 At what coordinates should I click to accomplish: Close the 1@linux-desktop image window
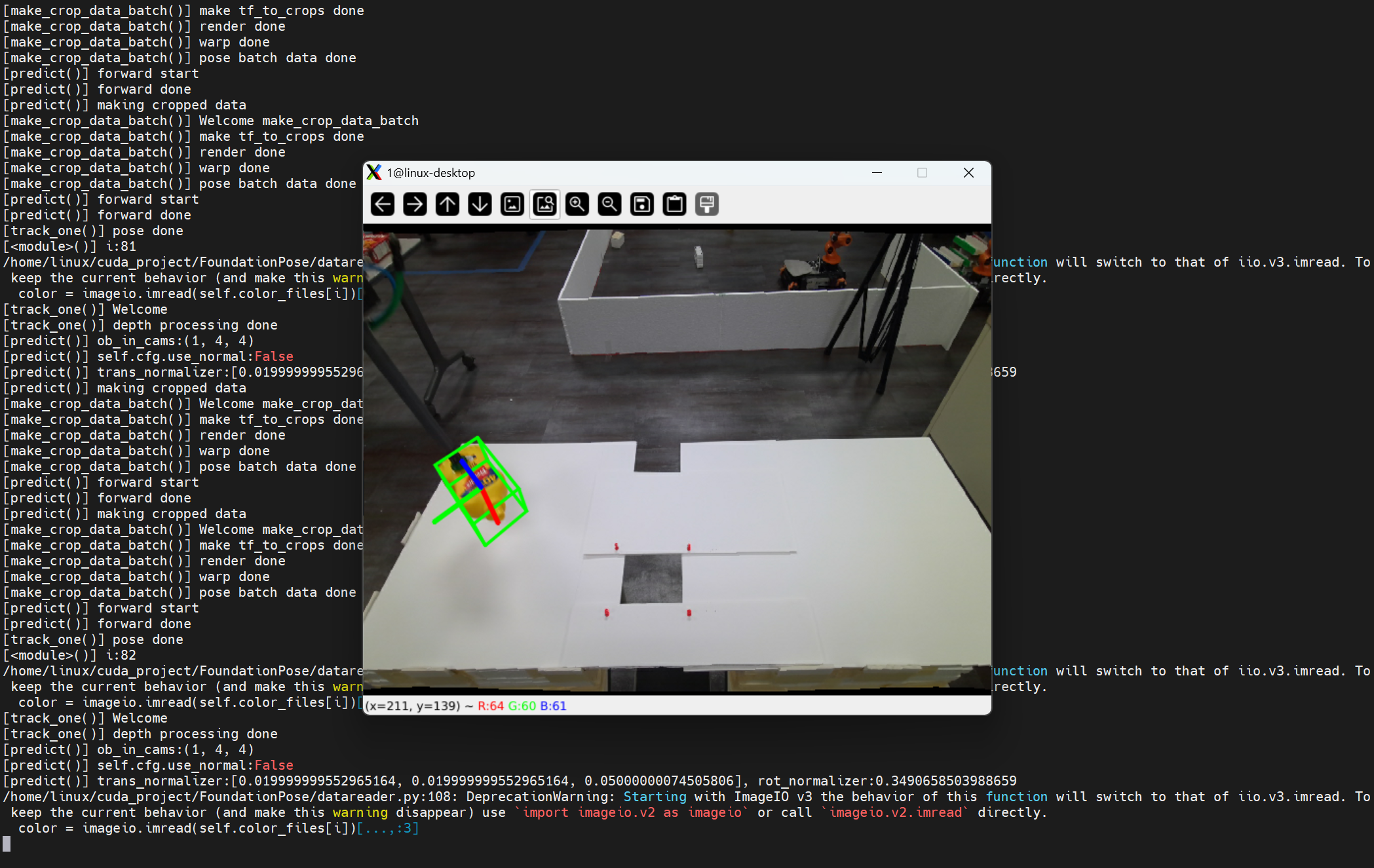[x=968, y=172]
